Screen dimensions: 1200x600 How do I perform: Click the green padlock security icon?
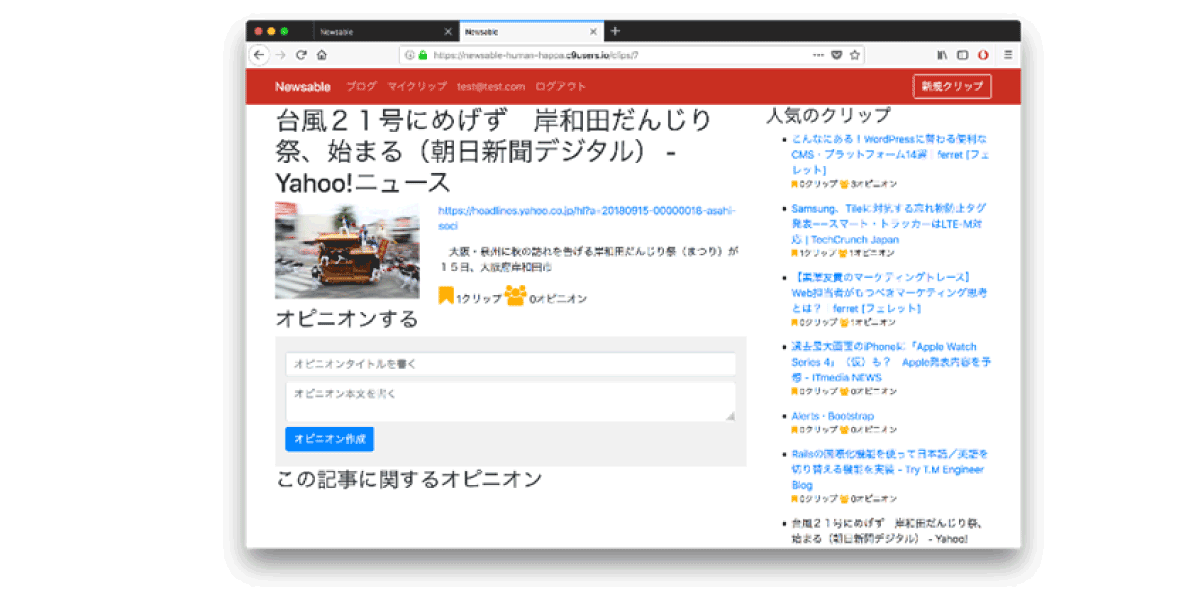click(423, 55)
